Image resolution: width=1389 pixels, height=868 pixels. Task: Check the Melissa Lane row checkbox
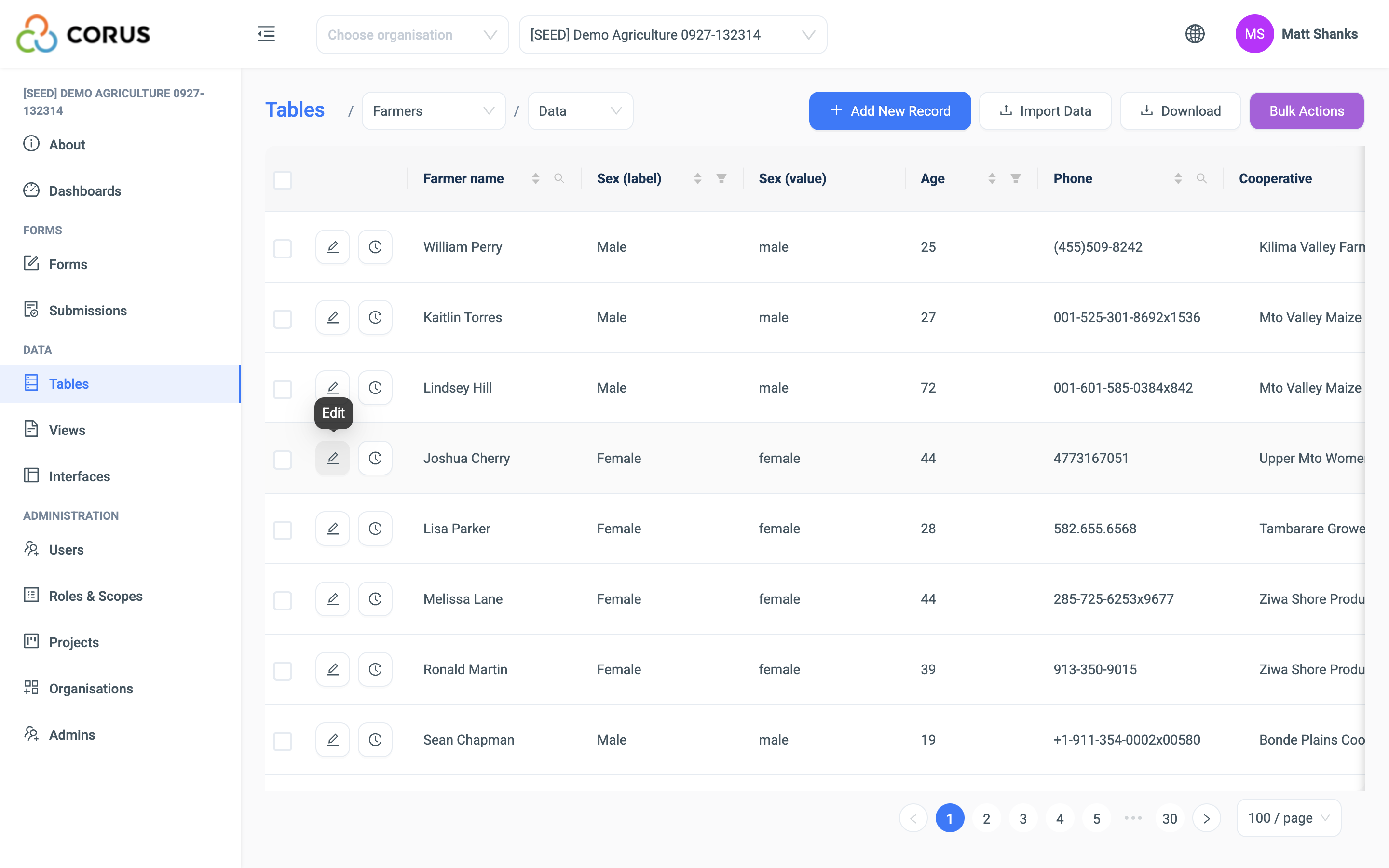(x=283, y=600)
